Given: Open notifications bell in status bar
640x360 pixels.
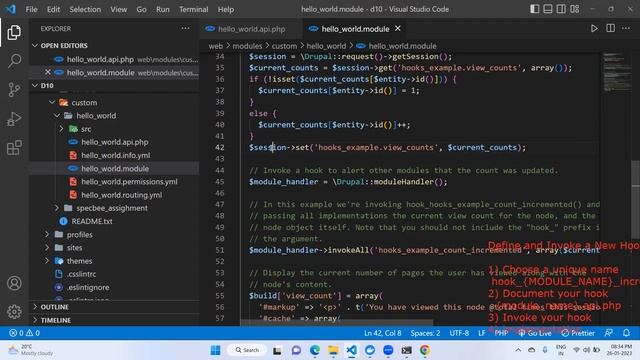Looking at the screenshot, I should click(x=626, y=333).
